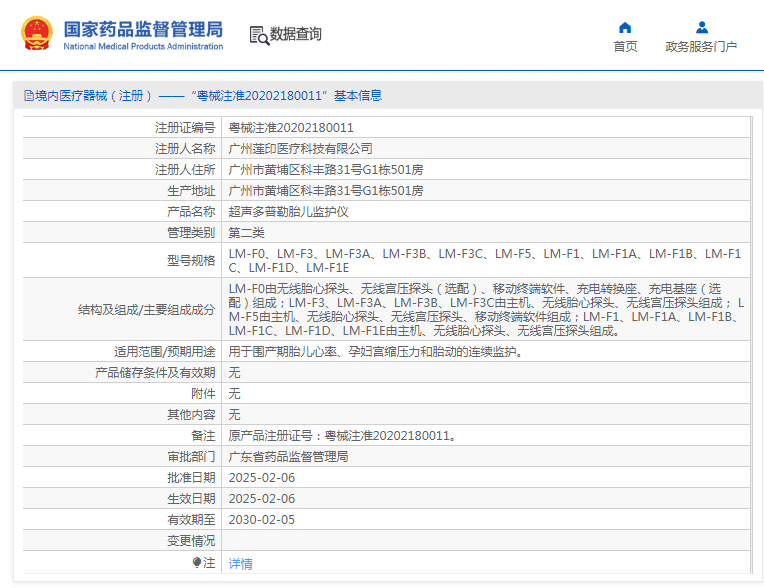Click the 有效期至 date 2030-02-05

click(x=262, y=520)
